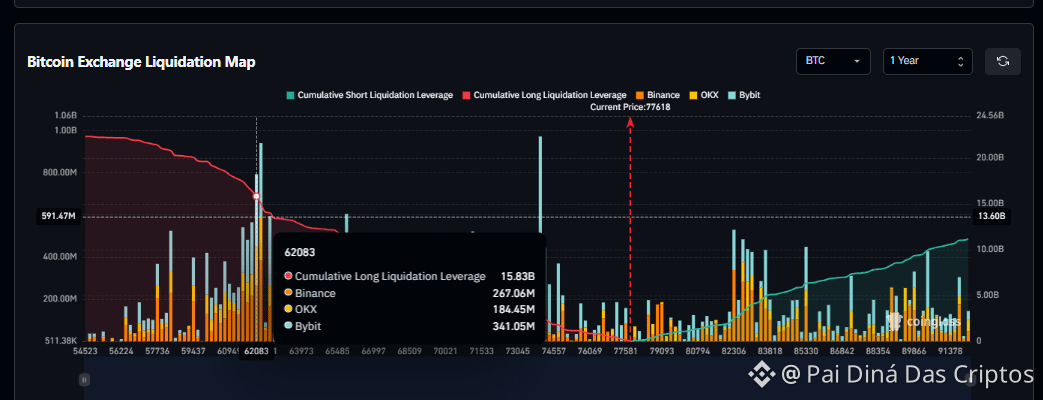Open the BTC coin dropdown
The height and width of the screenshot is (400, 1043).
click(x=833, y=61)
